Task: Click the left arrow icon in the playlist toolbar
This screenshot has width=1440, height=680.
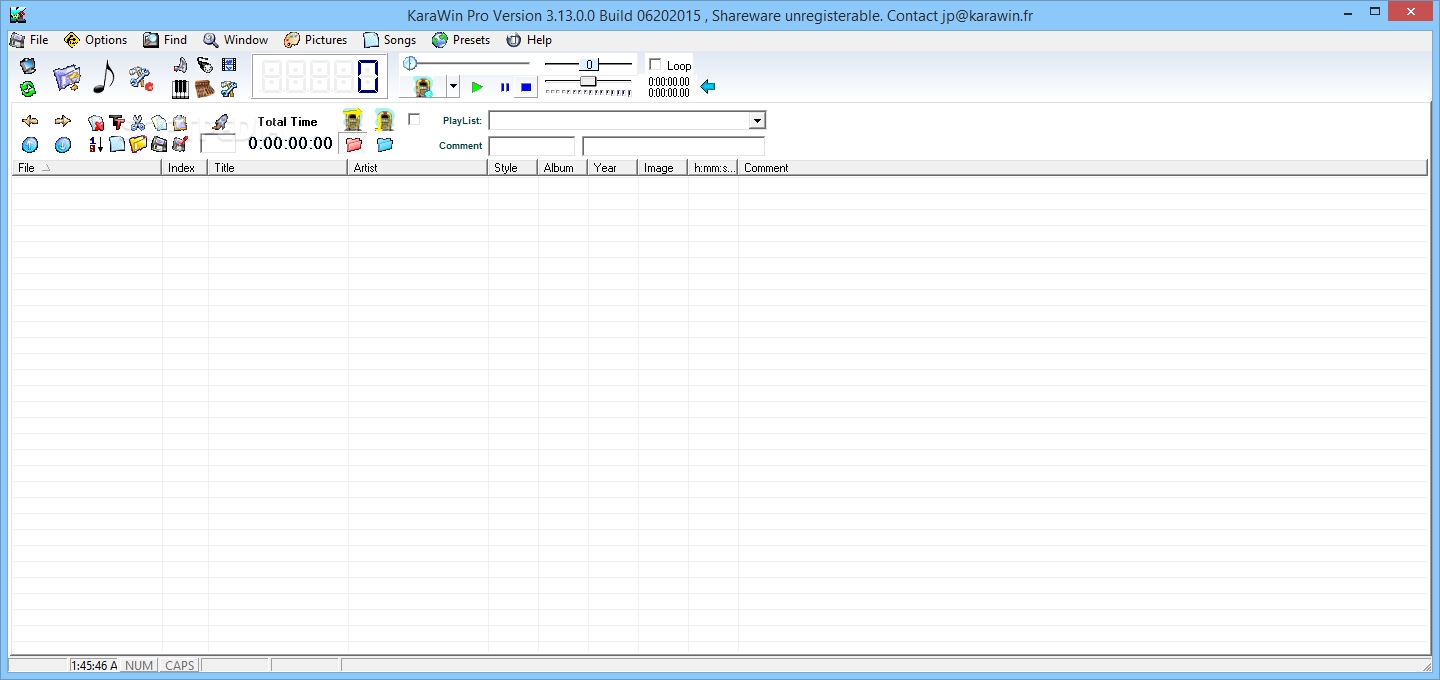Action: tap(30, 121)
